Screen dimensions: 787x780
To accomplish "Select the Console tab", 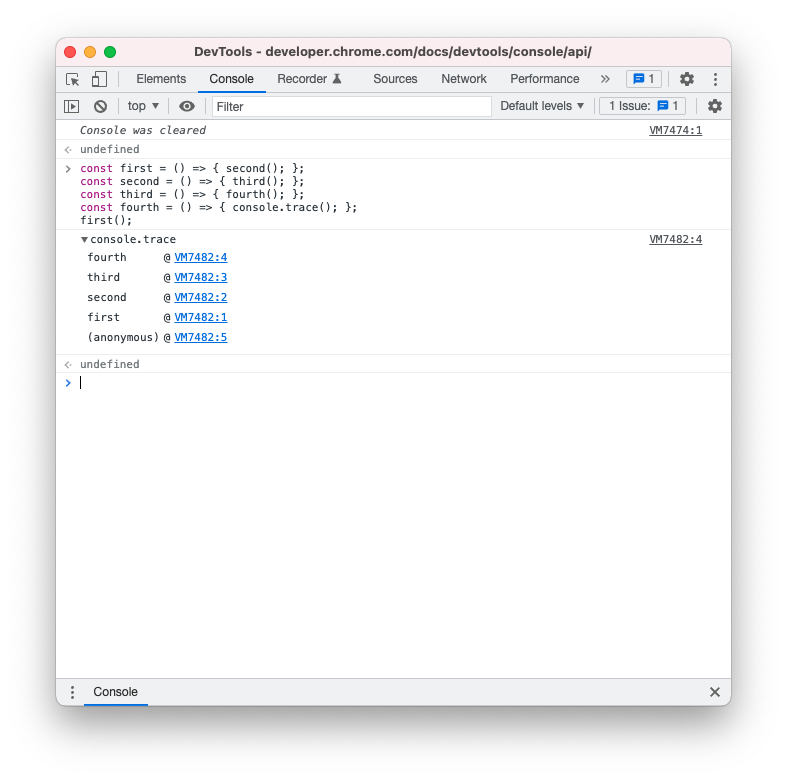I will (231, 79).
